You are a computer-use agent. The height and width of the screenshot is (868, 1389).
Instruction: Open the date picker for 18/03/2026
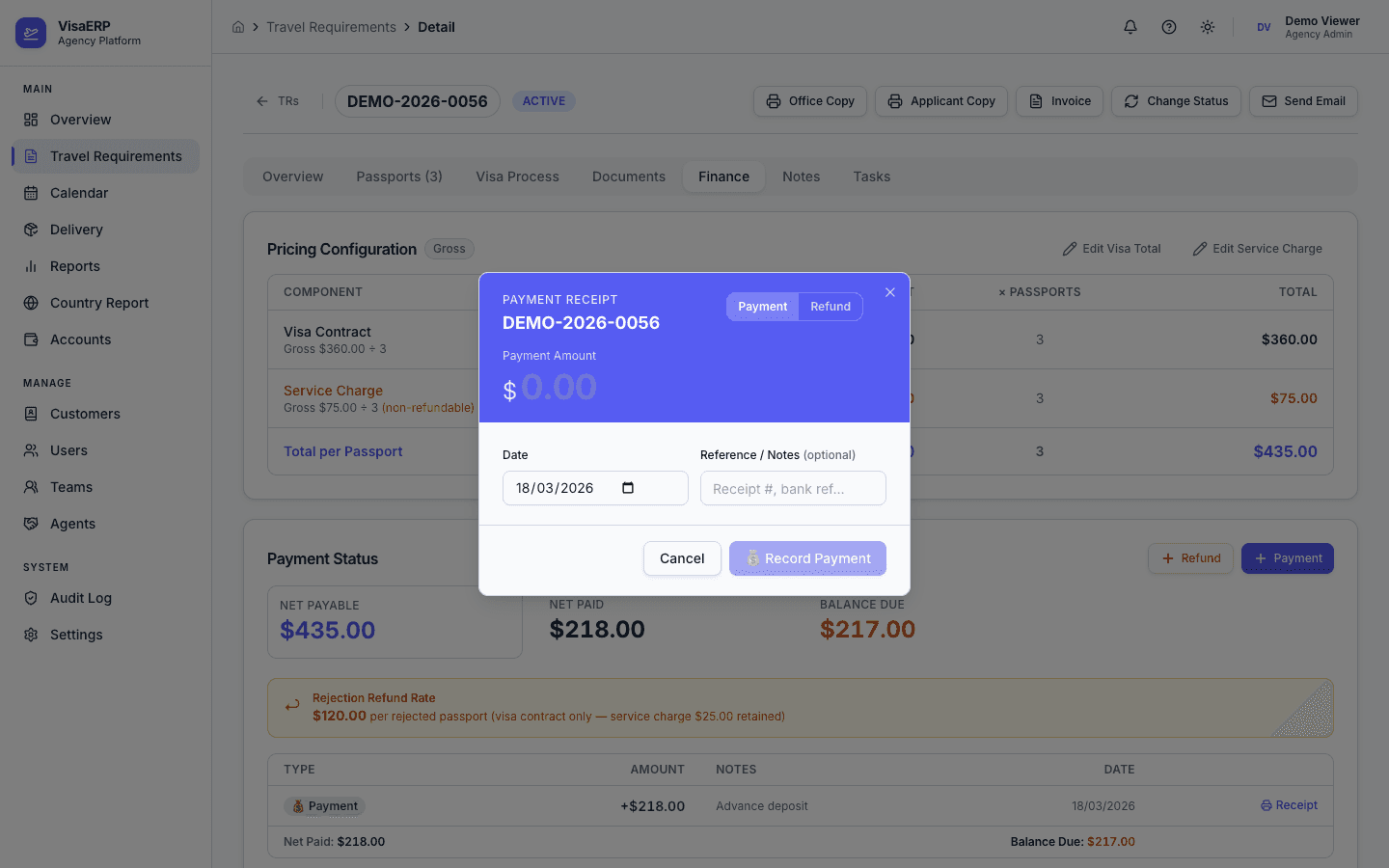(628, 488)
